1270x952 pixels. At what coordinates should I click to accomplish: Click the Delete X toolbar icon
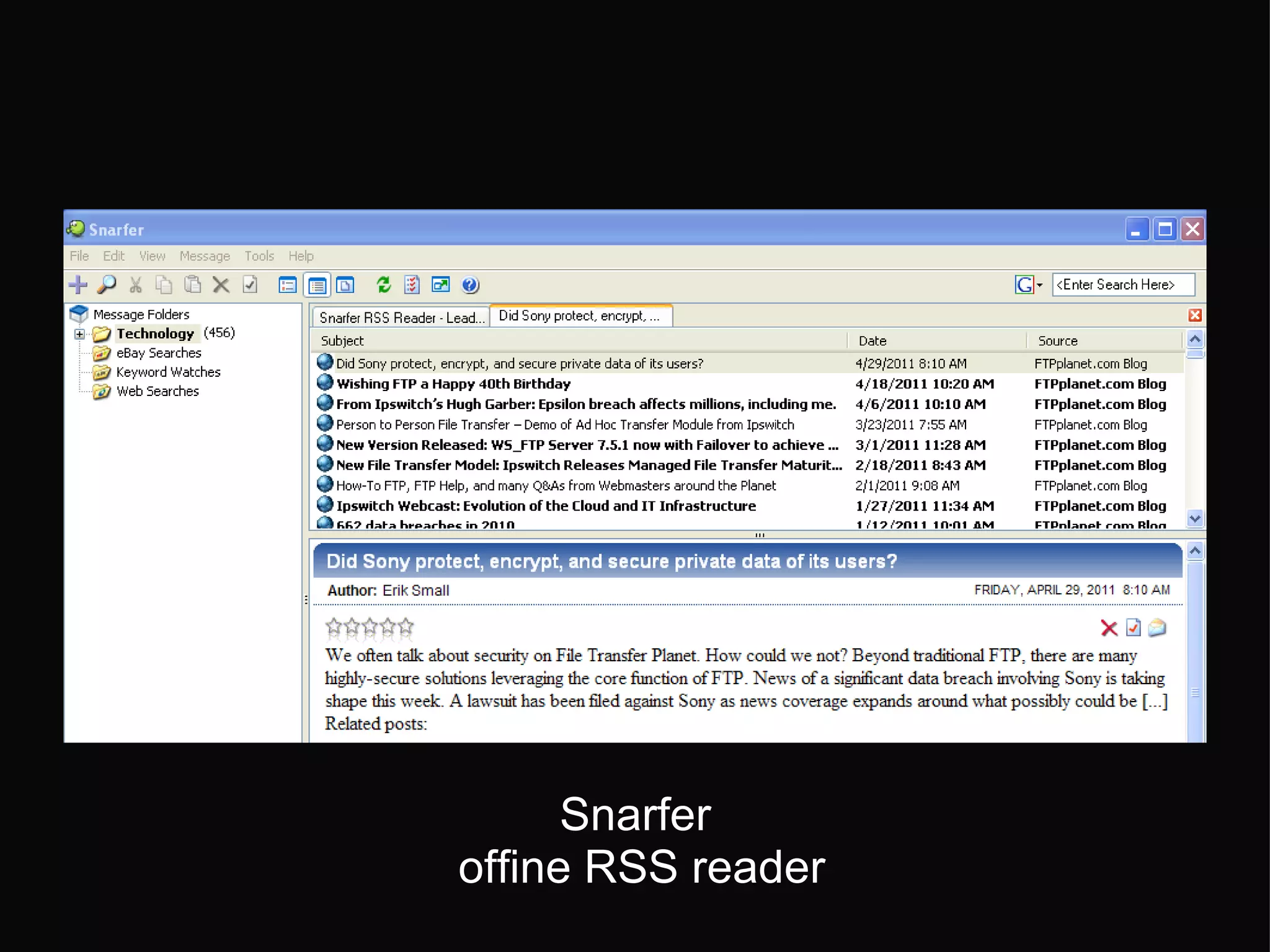[x=221, y=285]
